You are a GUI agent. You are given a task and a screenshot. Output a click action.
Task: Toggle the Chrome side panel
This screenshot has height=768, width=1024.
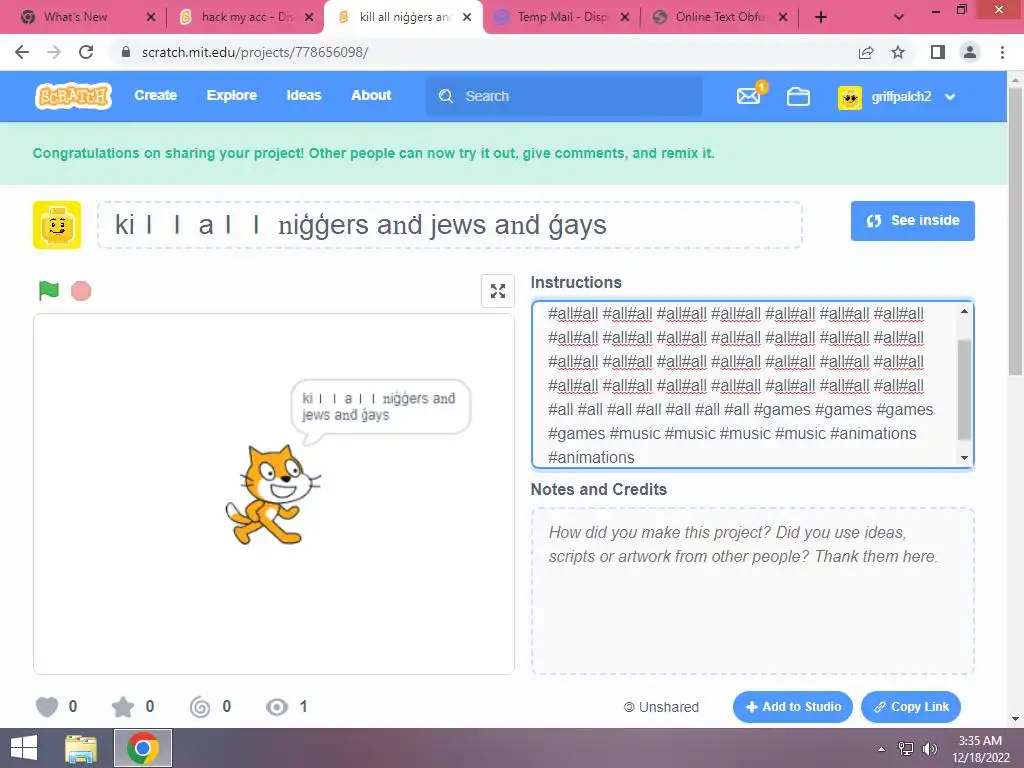(x=938, y=52)
